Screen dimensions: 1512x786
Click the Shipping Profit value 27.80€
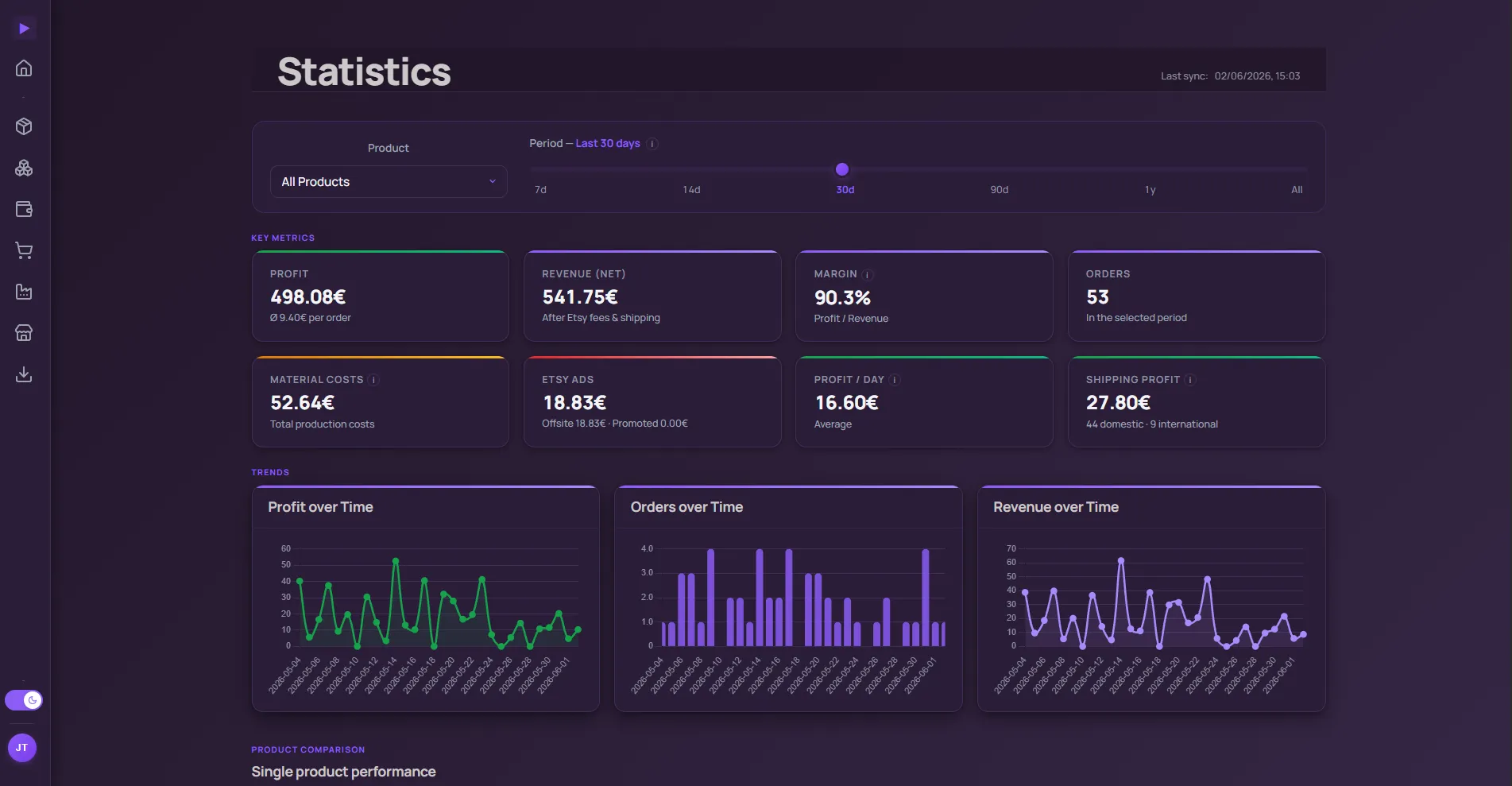pos(1118,403)
